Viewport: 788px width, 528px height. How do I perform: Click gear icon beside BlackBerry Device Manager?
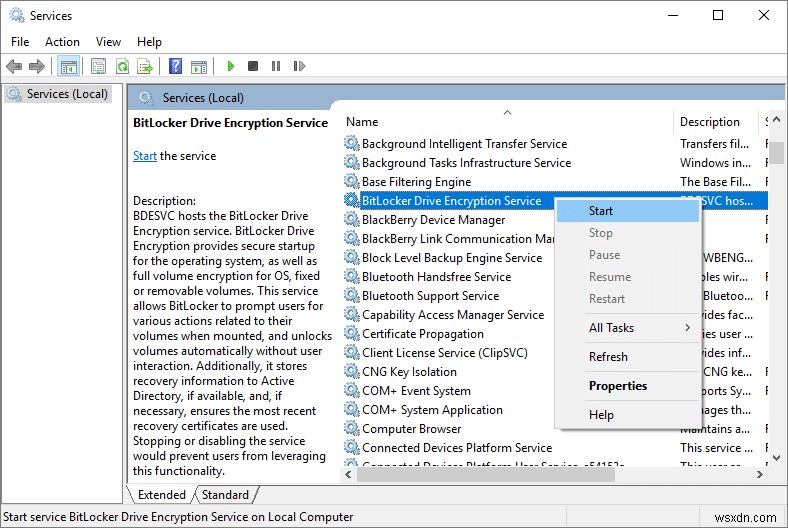point(351,219)
